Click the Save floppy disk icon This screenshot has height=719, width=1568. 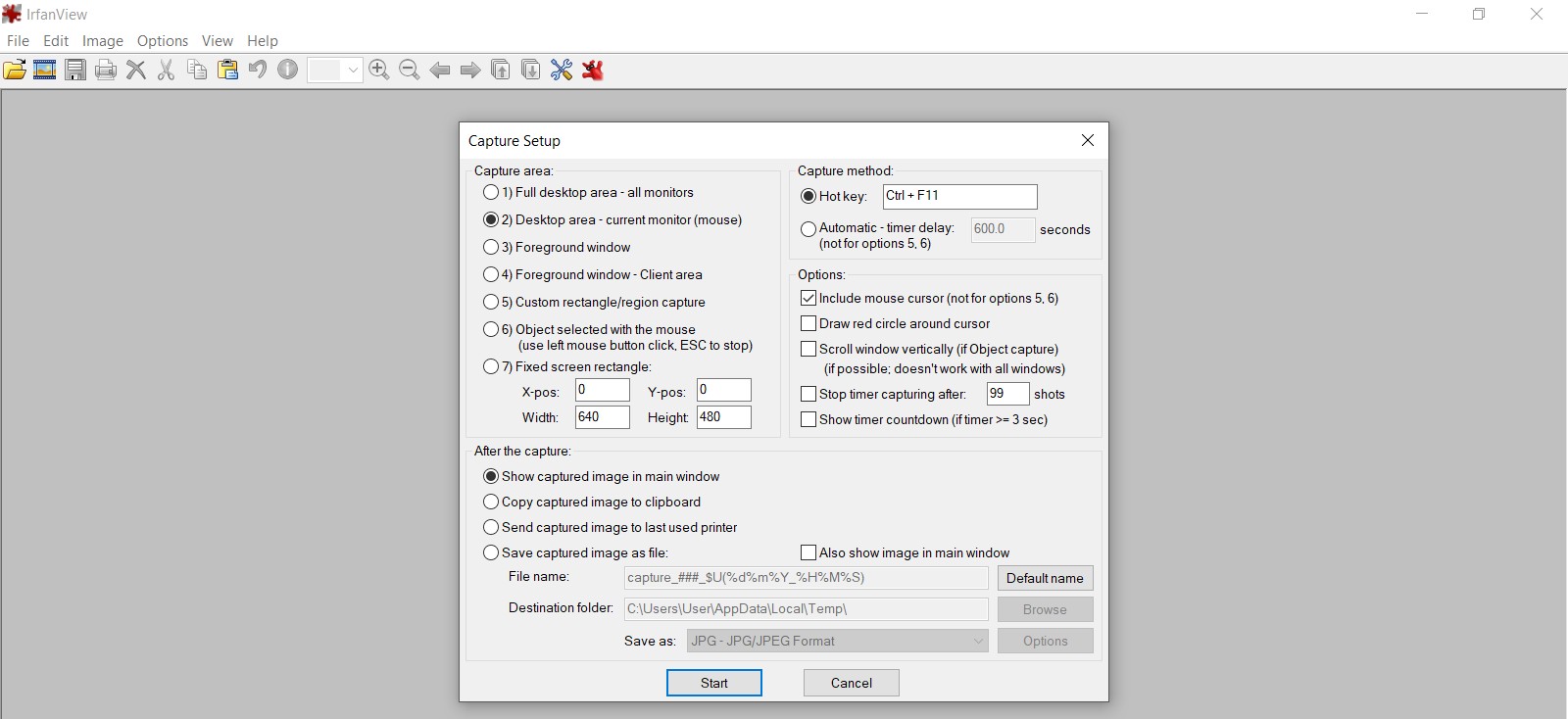[x=75, y=70]
